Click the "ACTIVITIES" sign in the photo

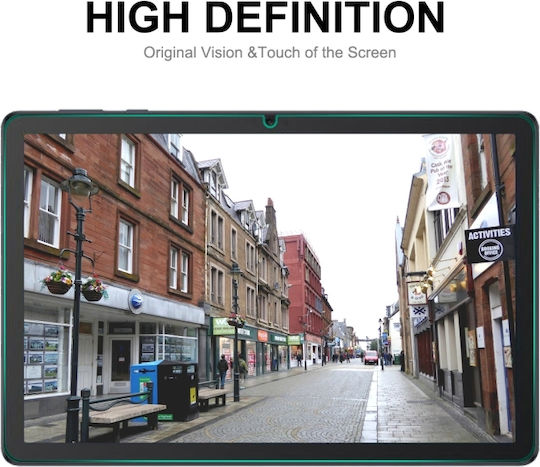tap(489, 243)
